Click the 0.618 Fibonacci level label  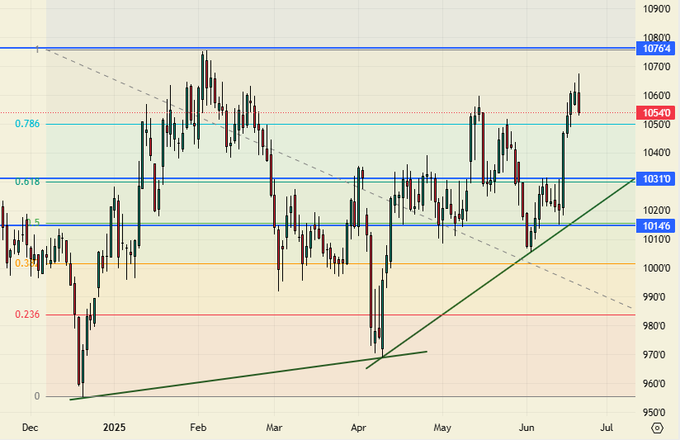[27, 182]
